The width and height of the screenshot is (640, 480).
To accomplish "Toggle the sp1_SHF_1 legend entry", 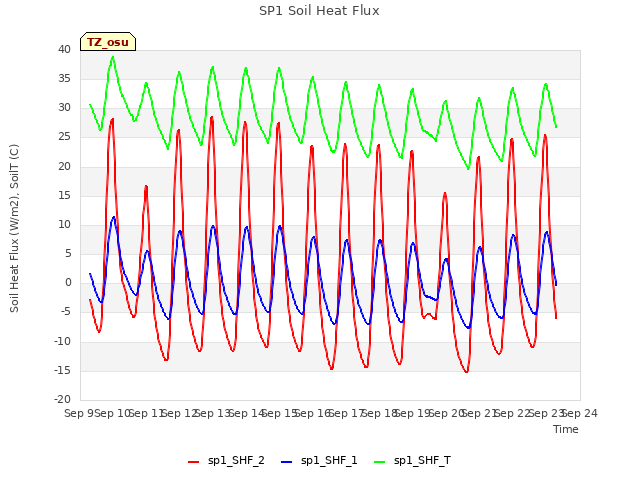I will 319,460.
